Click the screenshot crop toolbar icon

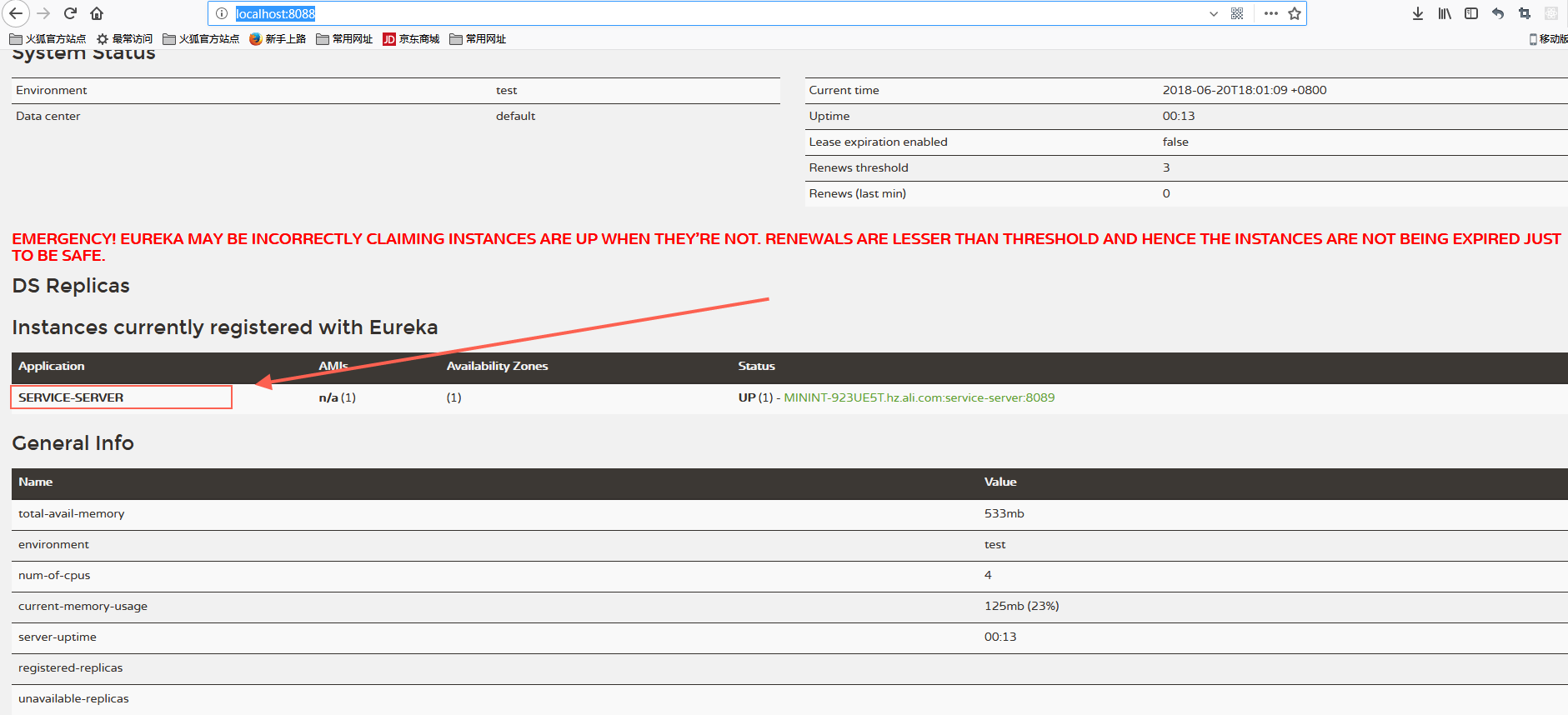[1525, 13]
